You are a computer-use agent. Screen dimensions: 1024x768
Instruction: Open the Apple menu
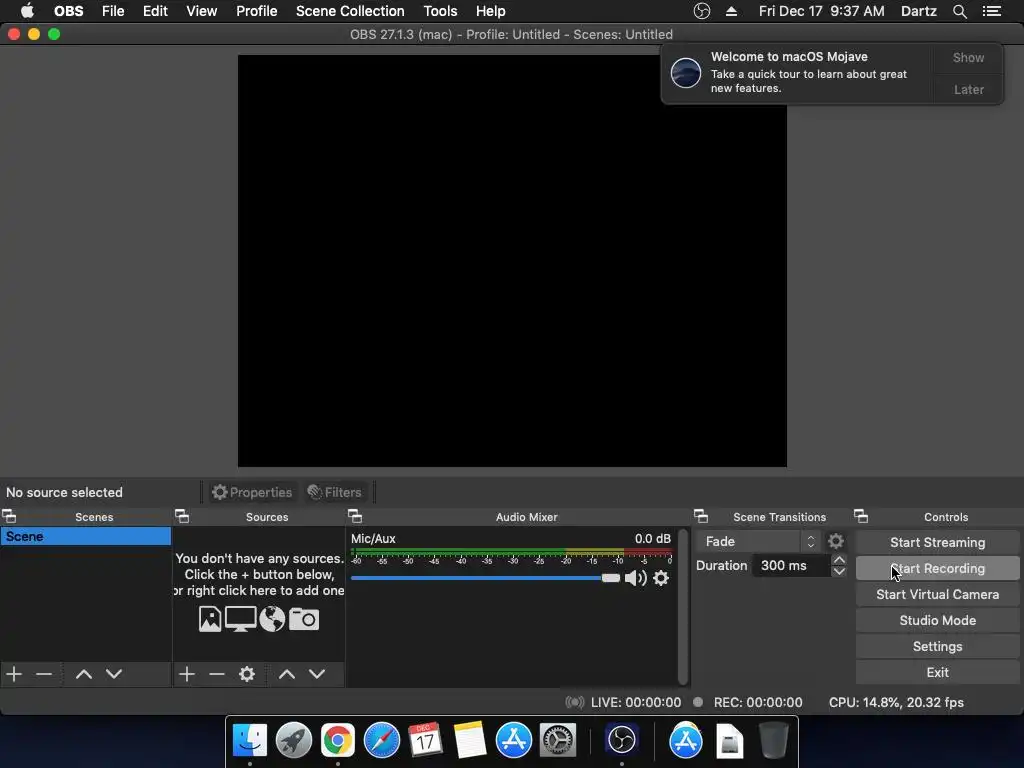pyautogui.click(x=27, y=11)
